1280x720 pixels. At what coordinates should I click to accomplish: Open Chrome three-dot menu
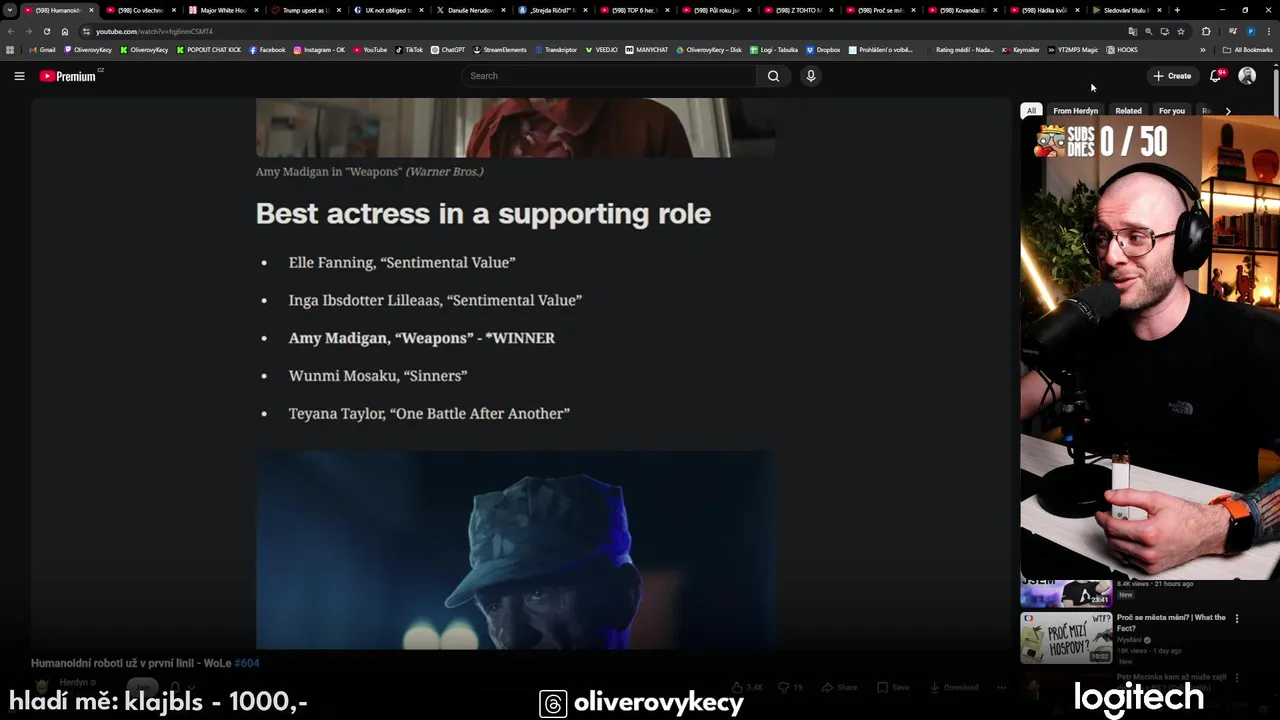point(1270,31)
